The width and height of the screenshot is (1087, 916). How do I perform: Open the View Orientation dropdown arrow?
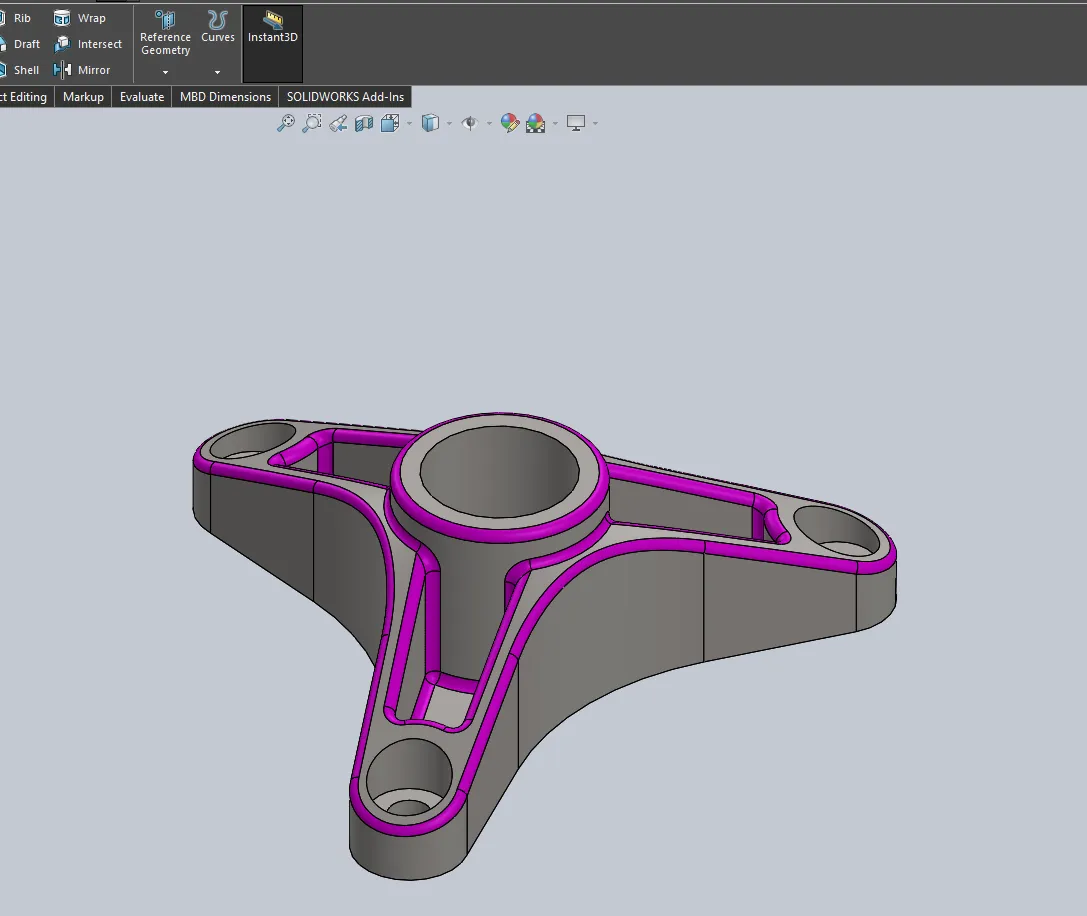pos(409,122)
